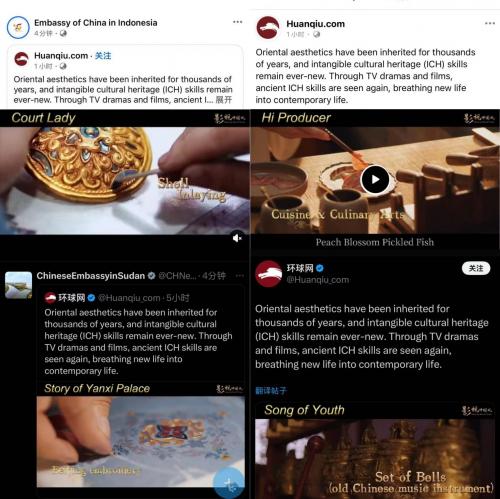Open Embassy of China in Indonesia profile picture
This screenshot has width=500, height=499.
pyautogui.click(x=18, y=27)
